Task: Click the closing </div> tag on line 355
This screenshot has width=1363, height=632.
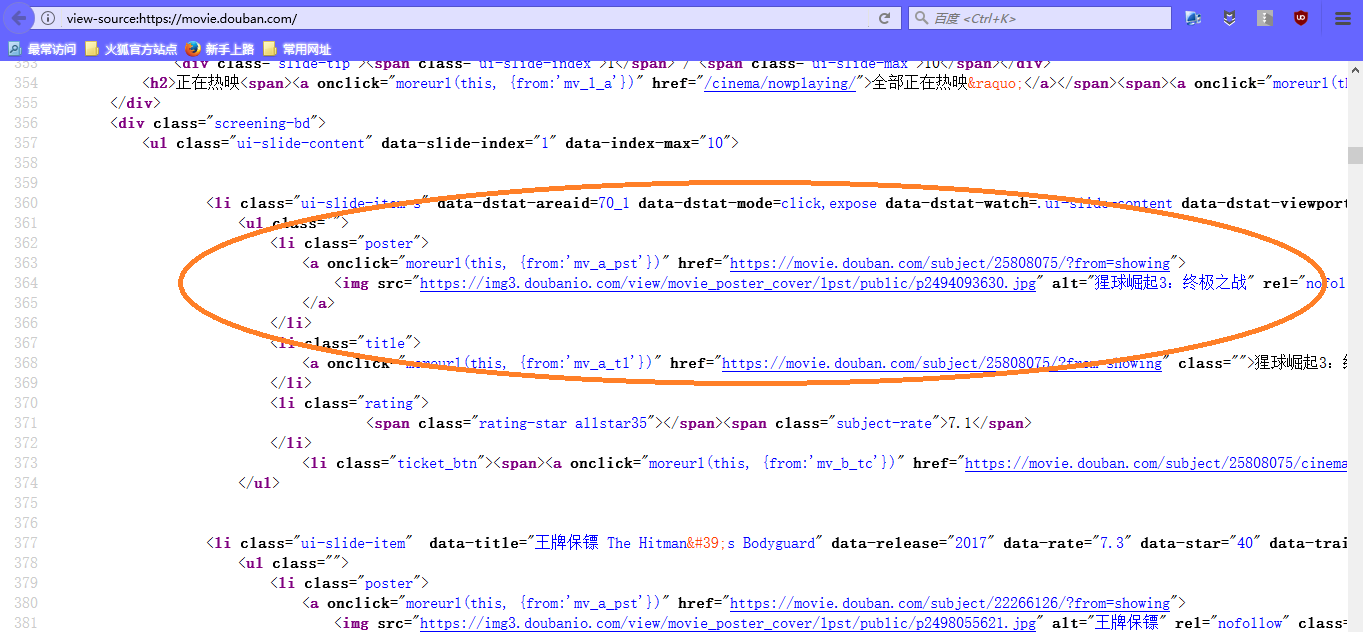Action: click(135, 103)
